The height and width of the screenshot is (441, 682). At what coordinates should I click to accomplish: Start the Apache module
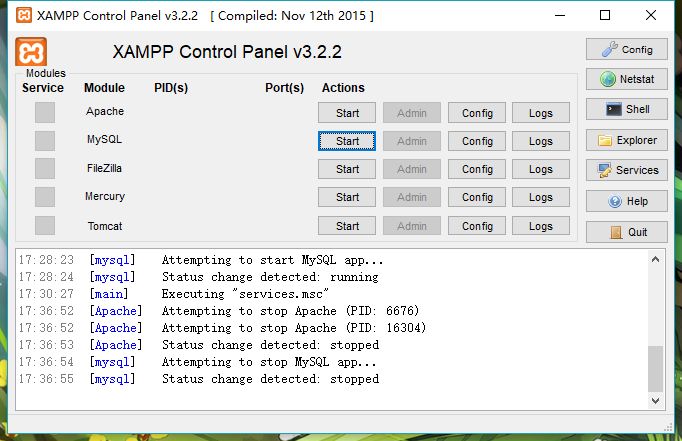pyautogui.click(x=347, y=113)
